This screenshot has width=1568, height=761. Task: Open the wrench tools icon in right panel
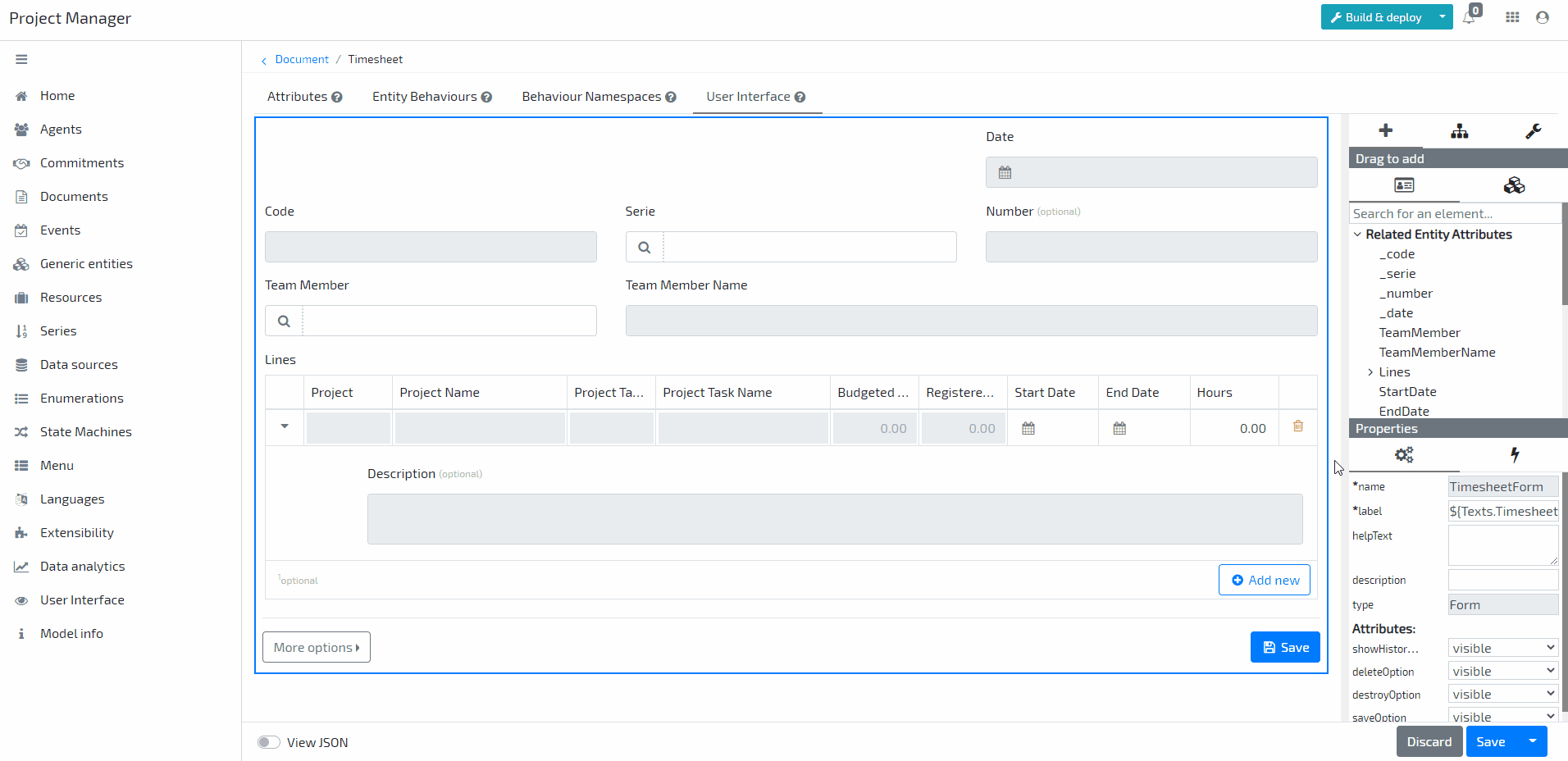tap(1533, 130)
